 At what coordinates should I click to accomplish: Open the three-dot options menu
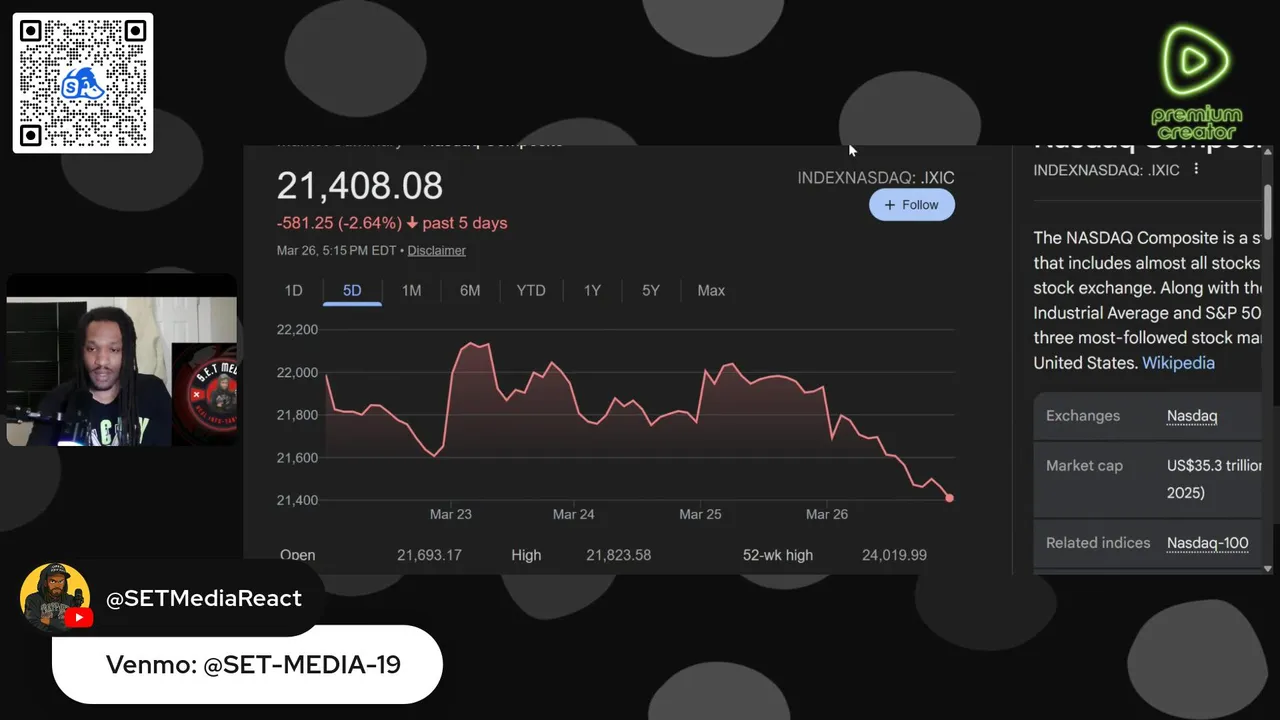point(1196,170)
